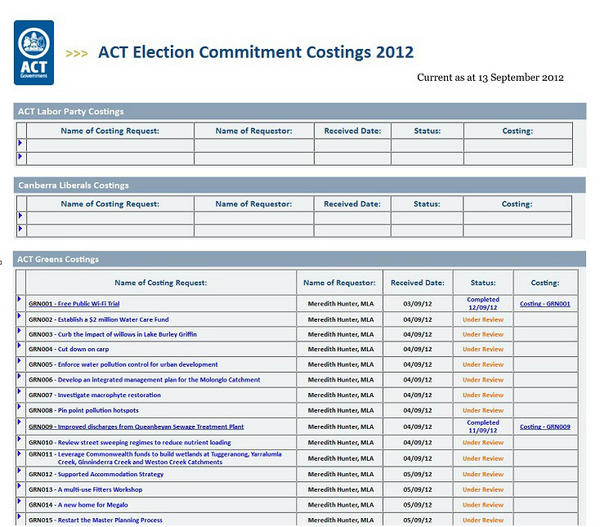Click the ACT Election Commitment Costings 2012 title
This screenshot has height=527, width=600.
tap(256, 52)
